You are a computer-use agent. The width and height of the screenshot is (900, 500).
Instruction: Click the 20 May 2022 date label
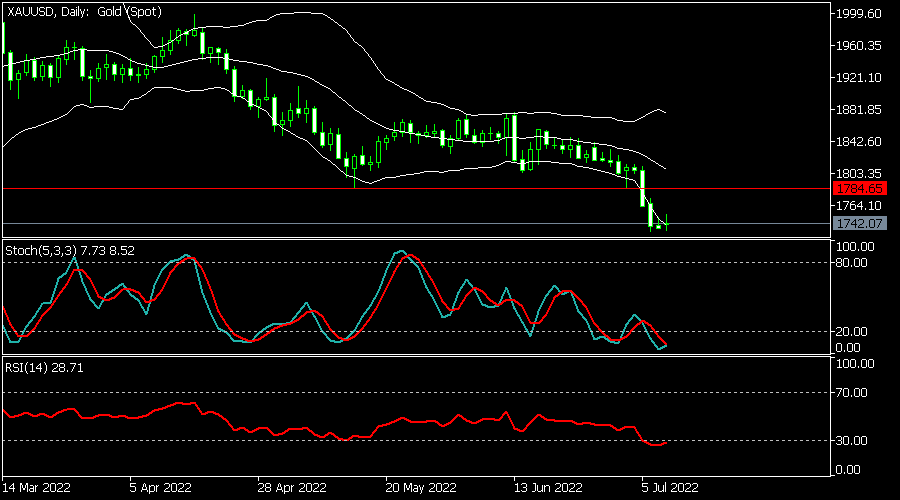pyautogui.click(x=421, y=488)
